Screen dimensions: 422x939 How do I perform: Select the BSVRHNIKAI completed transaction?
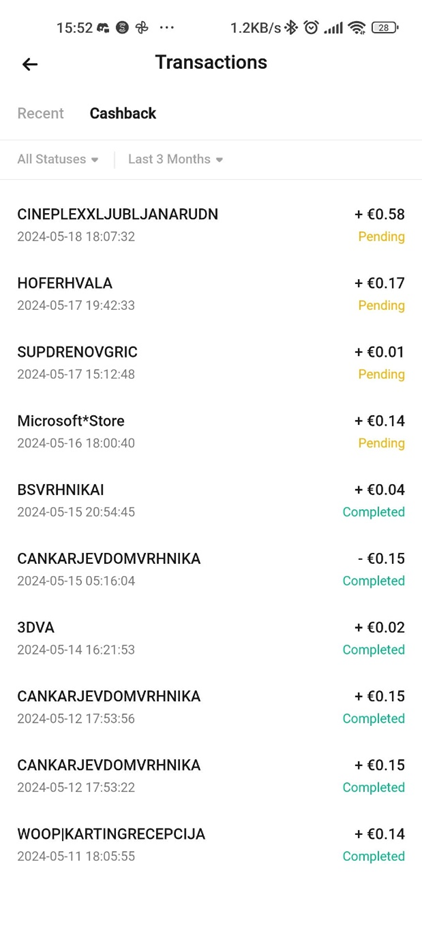pyautogui.click(x=211, y=501)
